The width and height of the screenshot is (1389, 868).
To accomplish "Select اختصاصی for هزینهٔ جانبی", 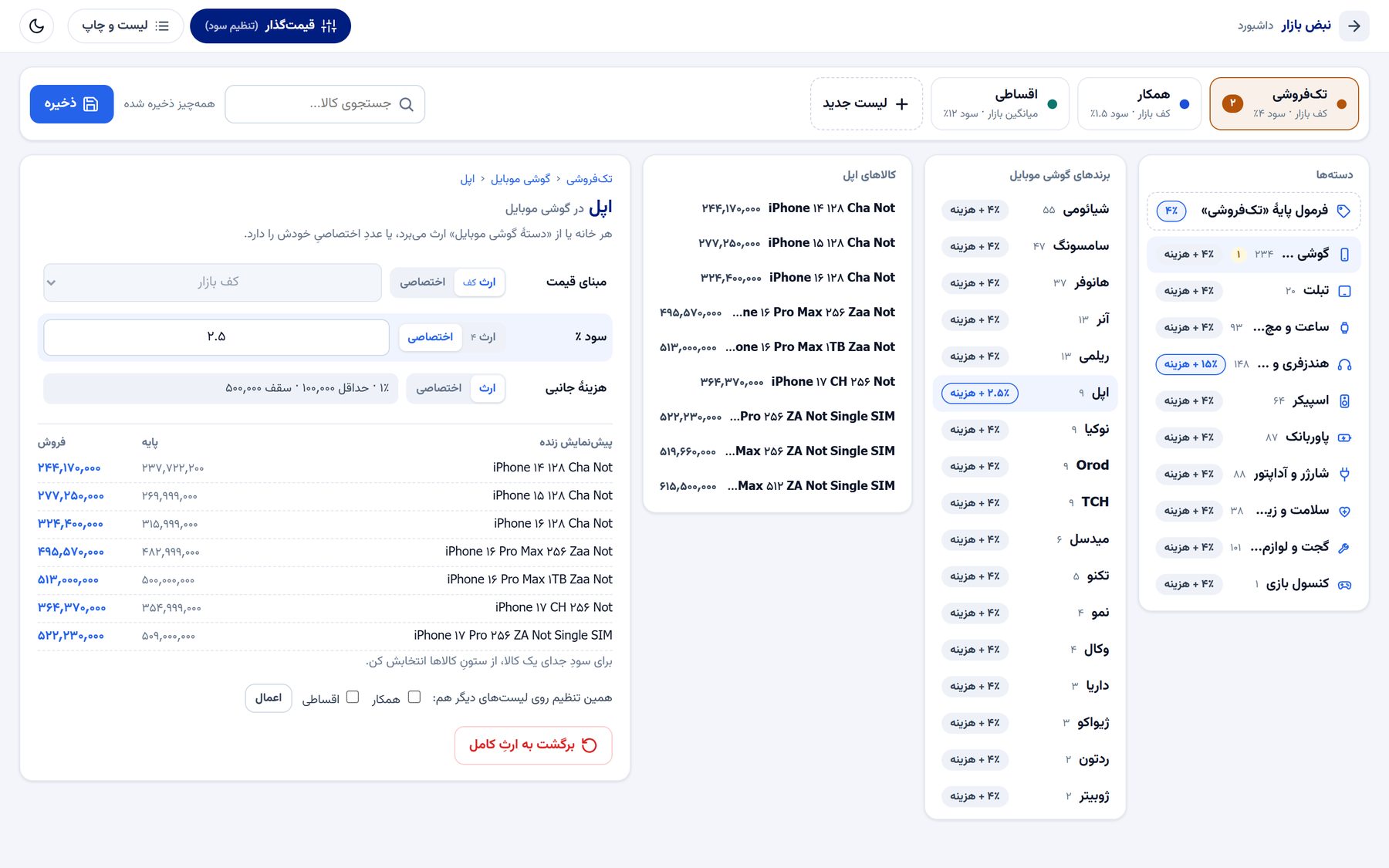I will coord(438,388).
